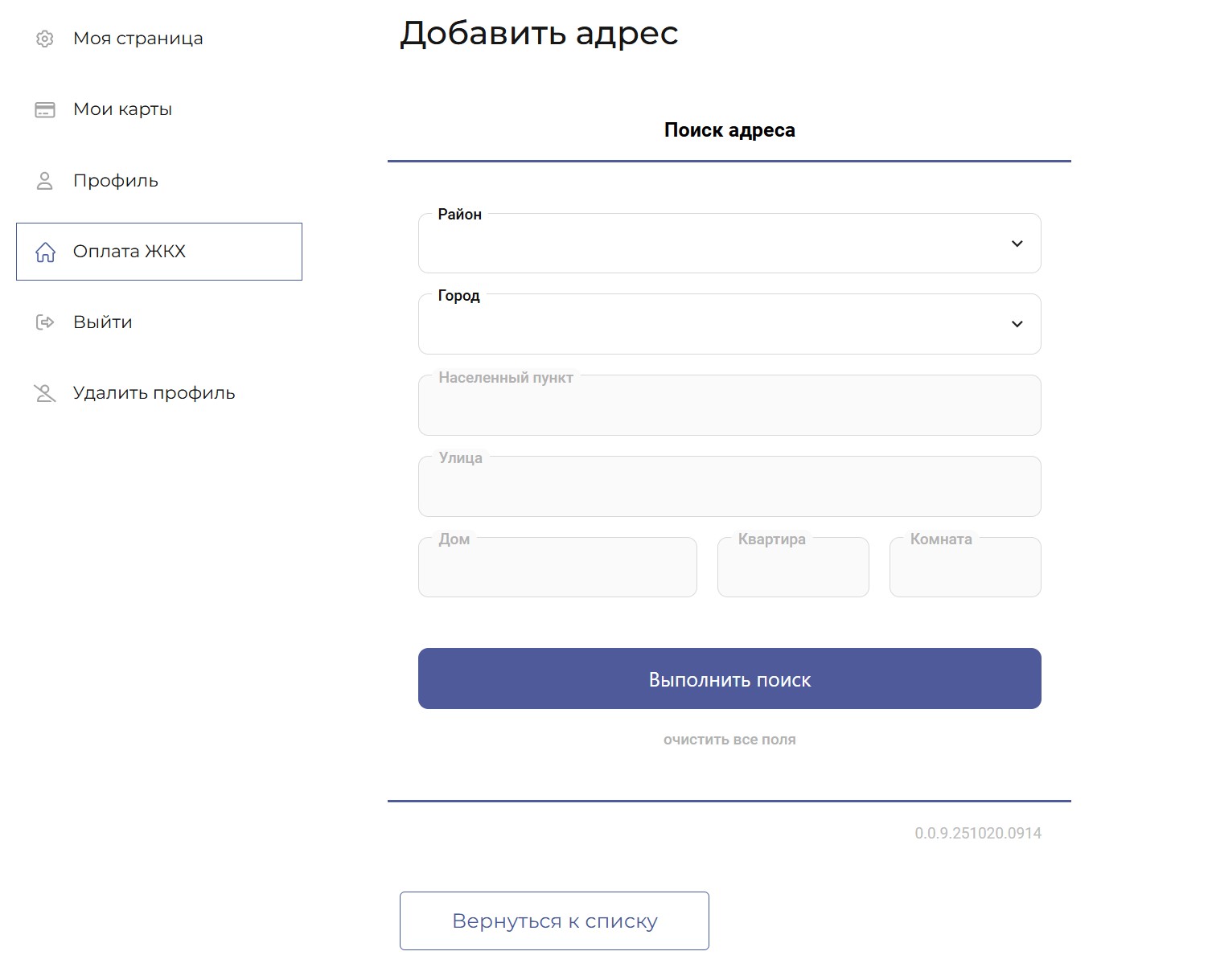Click into the Улица text field
Image resolution: width=1208 pixels, height=980 pixels.
pos(729,488)
